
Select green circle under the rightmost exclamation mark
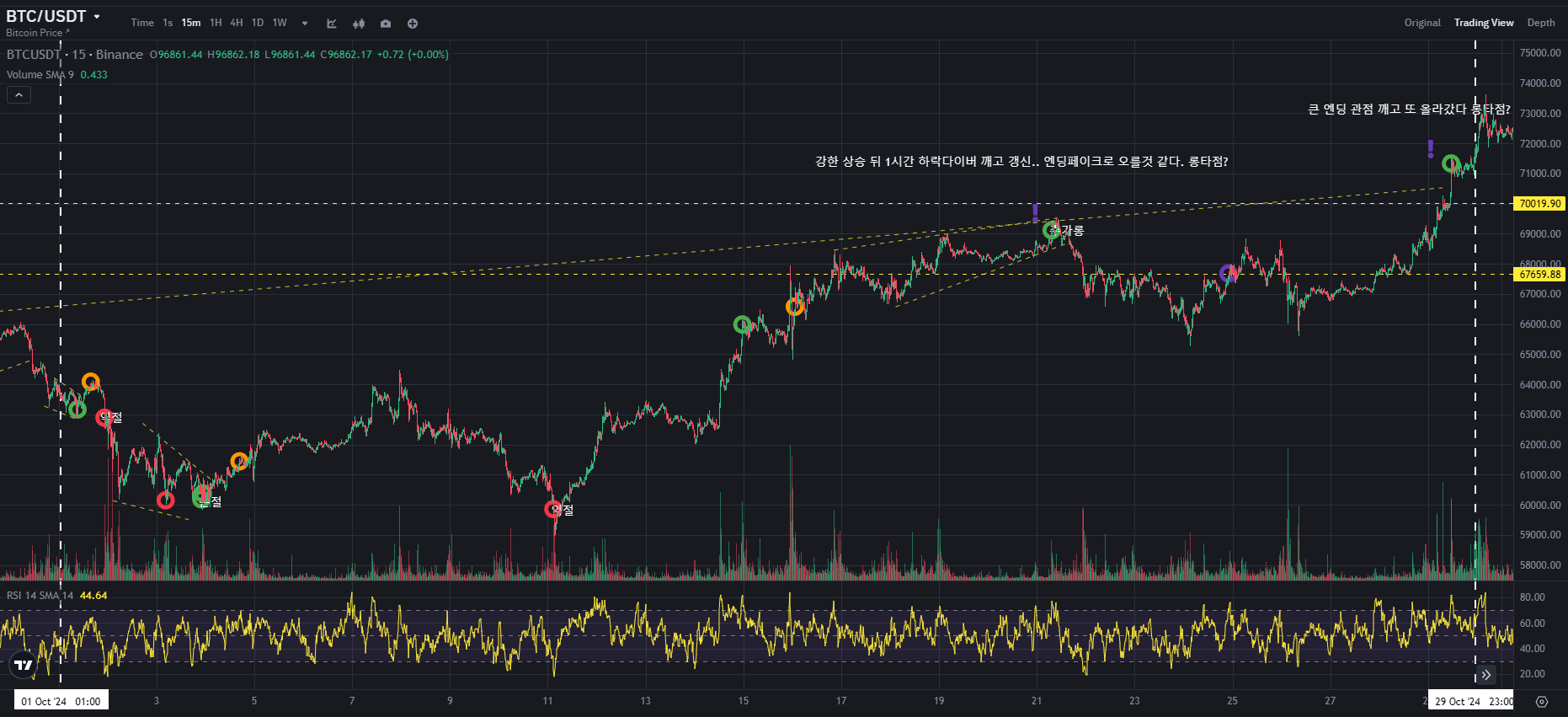click(1451, 163)
